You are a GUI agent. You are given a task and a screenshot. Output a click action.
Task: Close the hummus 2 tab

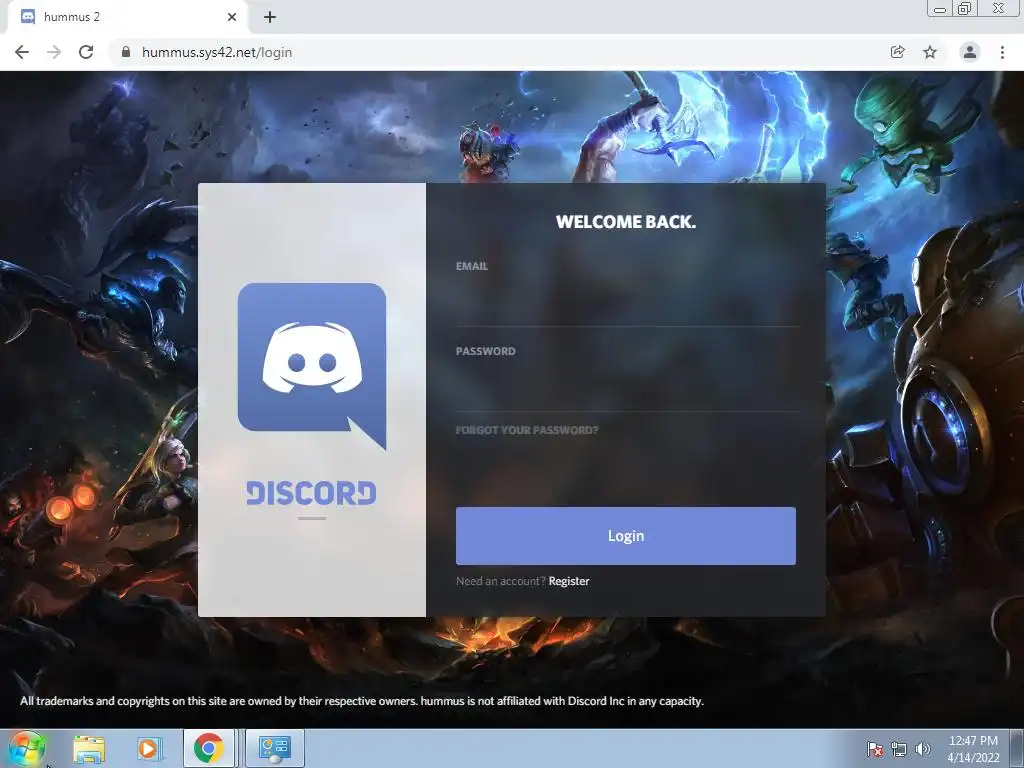232,17
